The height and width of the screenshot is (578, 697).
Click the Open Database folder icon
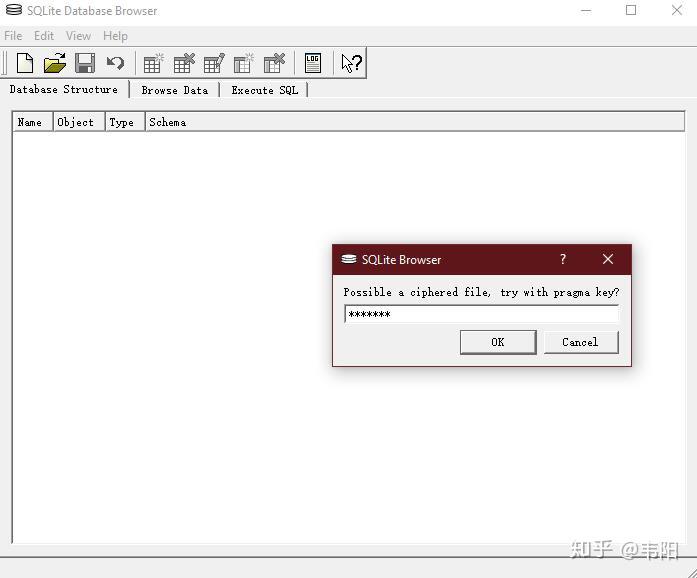pyautogui.click(x=55, y=63)
